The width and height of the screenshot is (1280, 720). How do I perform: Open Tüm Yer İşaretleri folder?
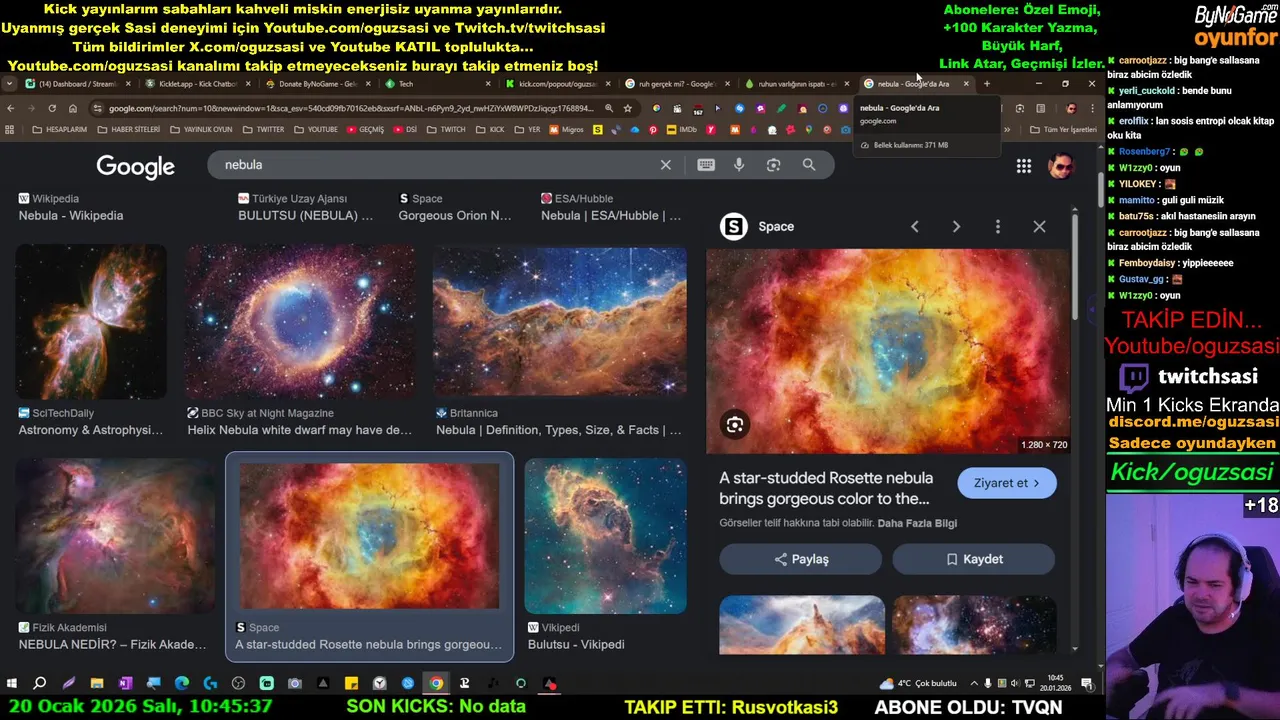point(1063,129)
